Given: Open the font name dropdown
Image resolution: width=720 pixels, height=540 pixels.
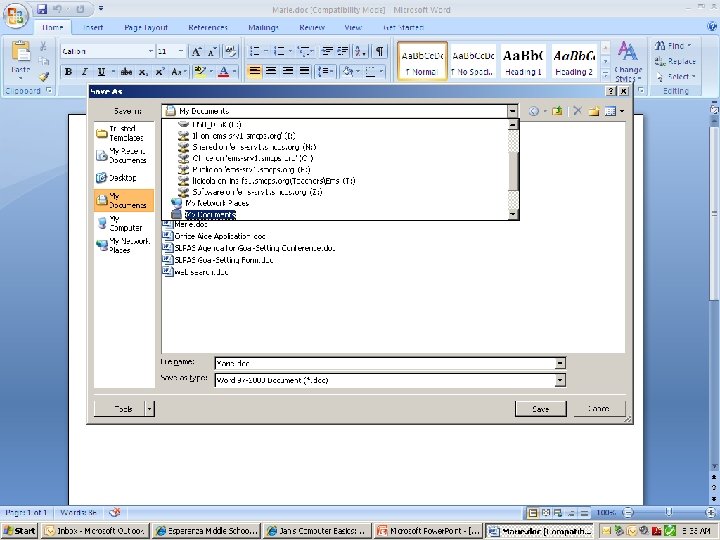Looking at the screenshot, I should [151, 51].
